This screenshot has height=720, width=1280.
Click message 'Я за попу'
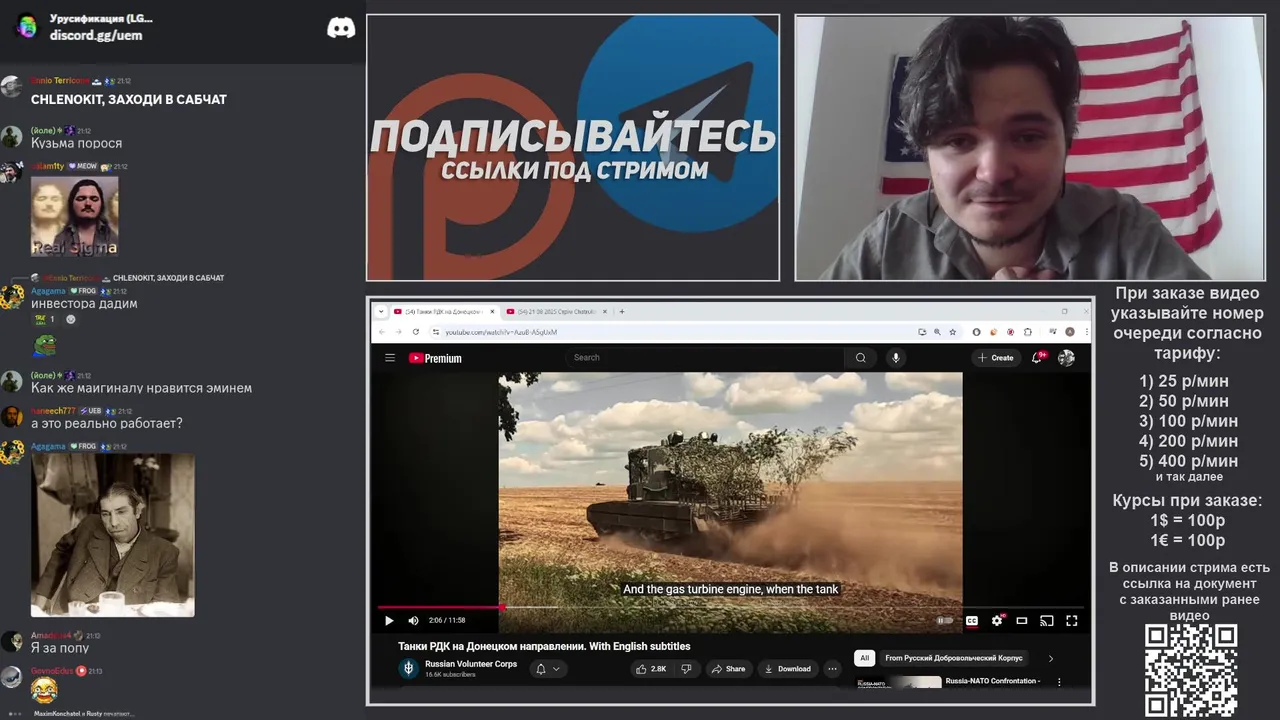(x=60, y=648)
